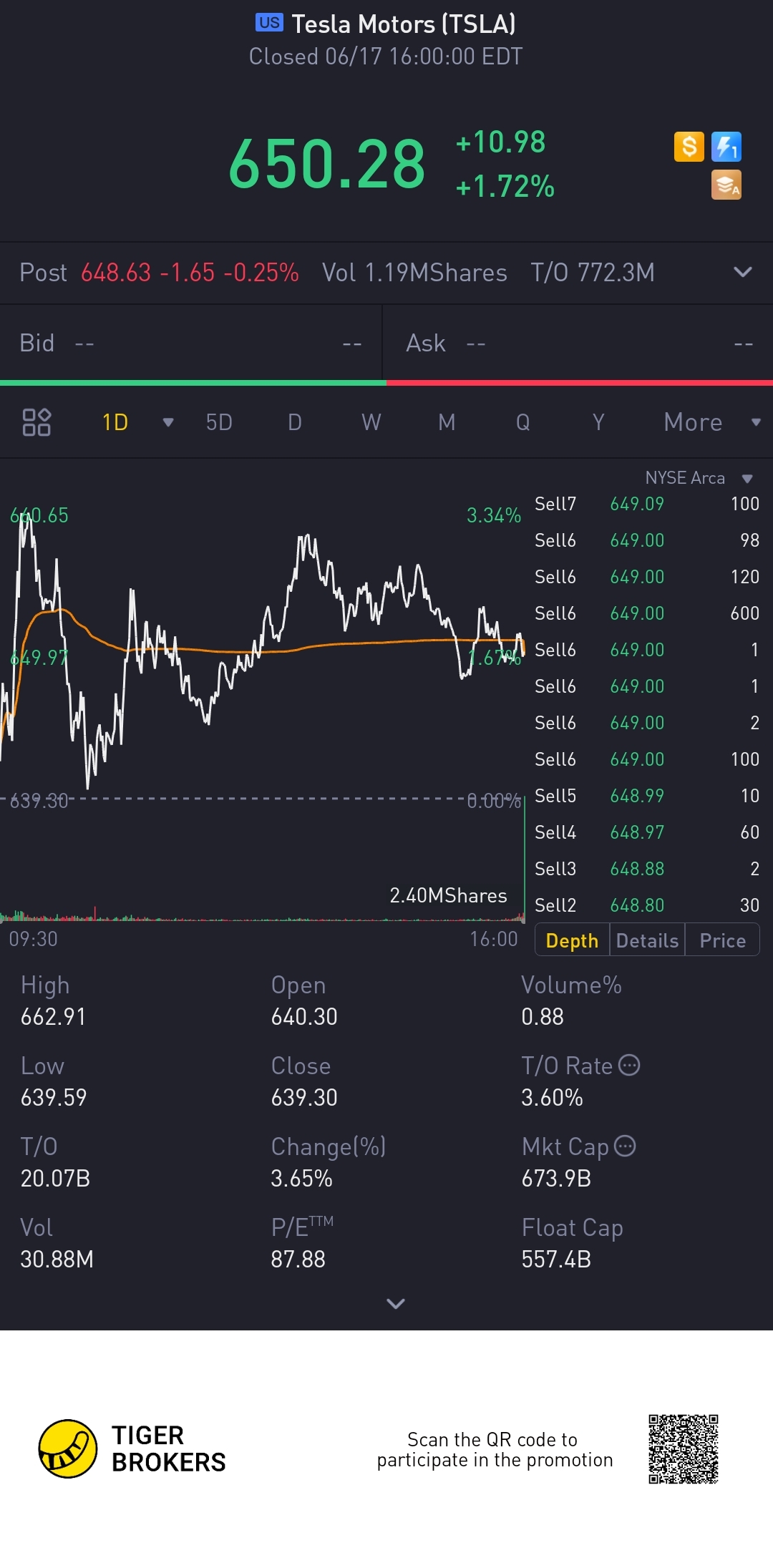Tap the Ask quote panel

(x=578, y=344)
